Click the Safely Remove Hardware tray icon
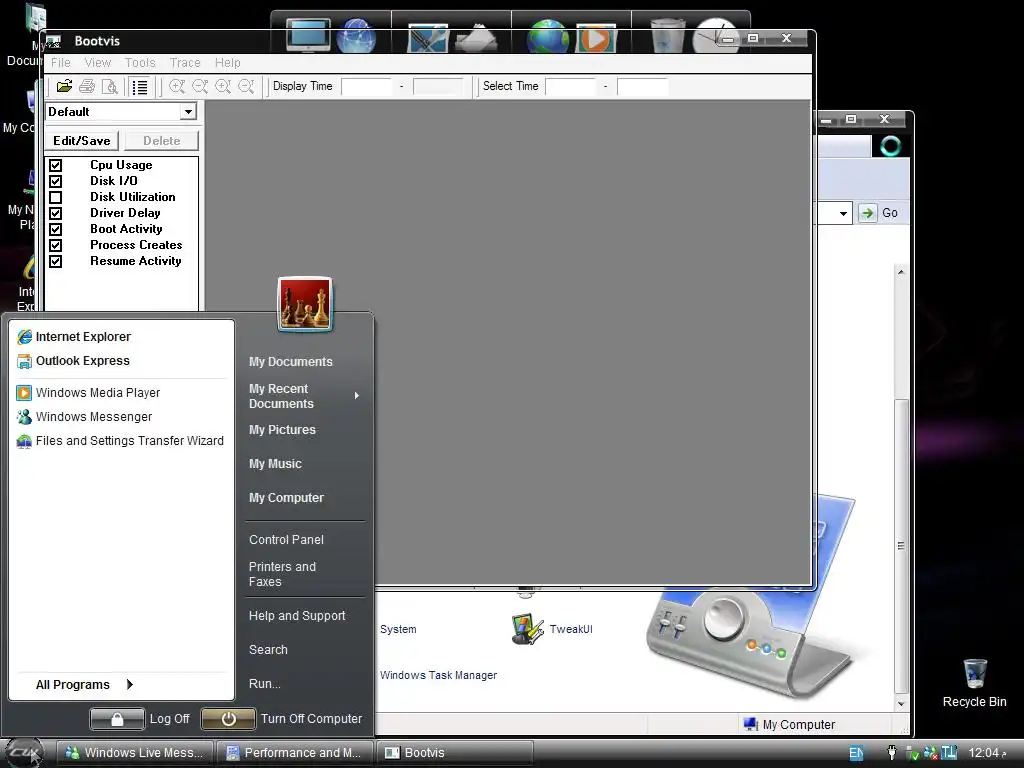Image resolution: width=1024 pixels, height=768 pixels. coord(912,753)
